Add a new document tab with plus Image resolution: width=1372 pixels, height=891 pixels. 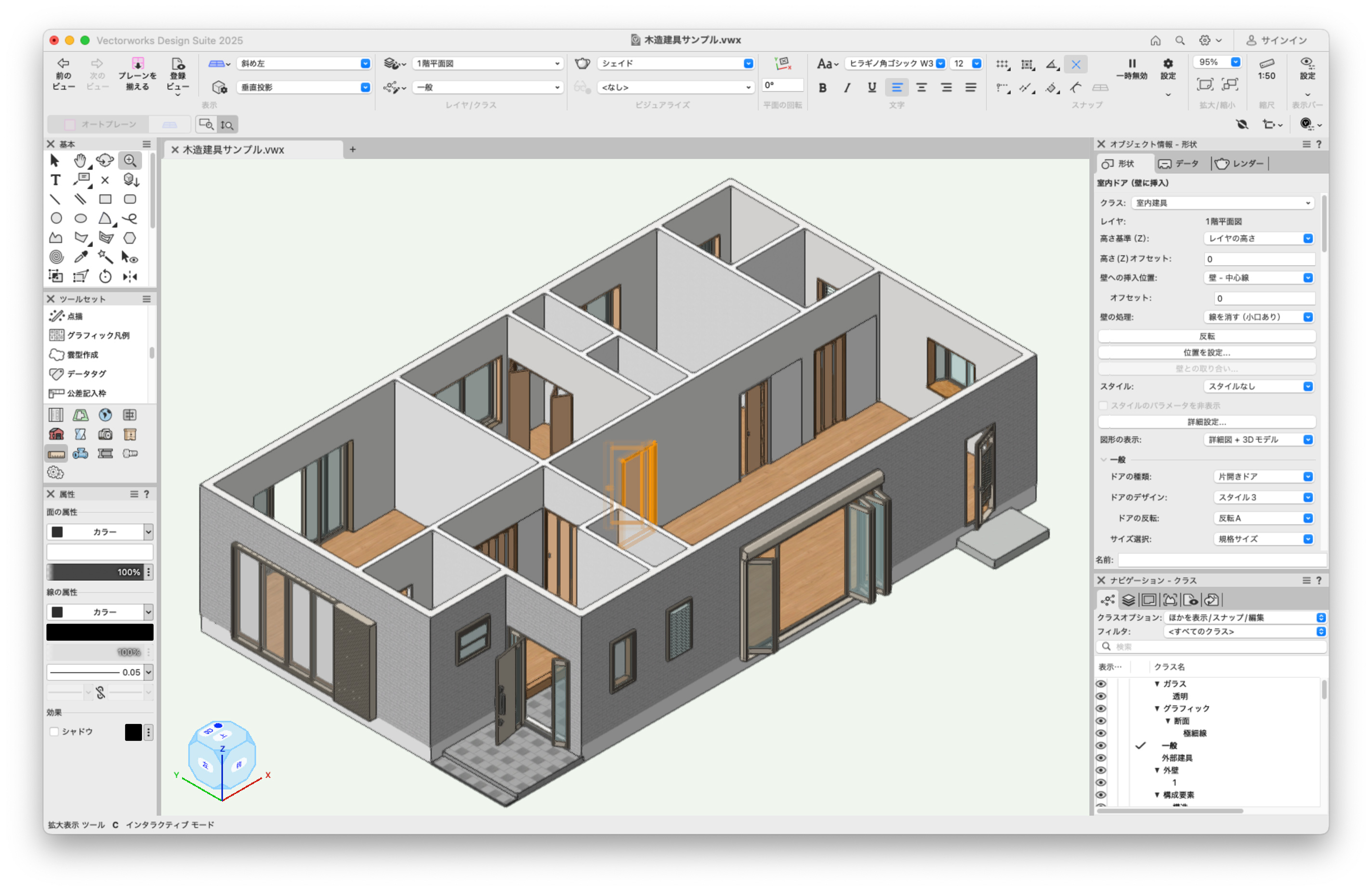click(352, 150)
